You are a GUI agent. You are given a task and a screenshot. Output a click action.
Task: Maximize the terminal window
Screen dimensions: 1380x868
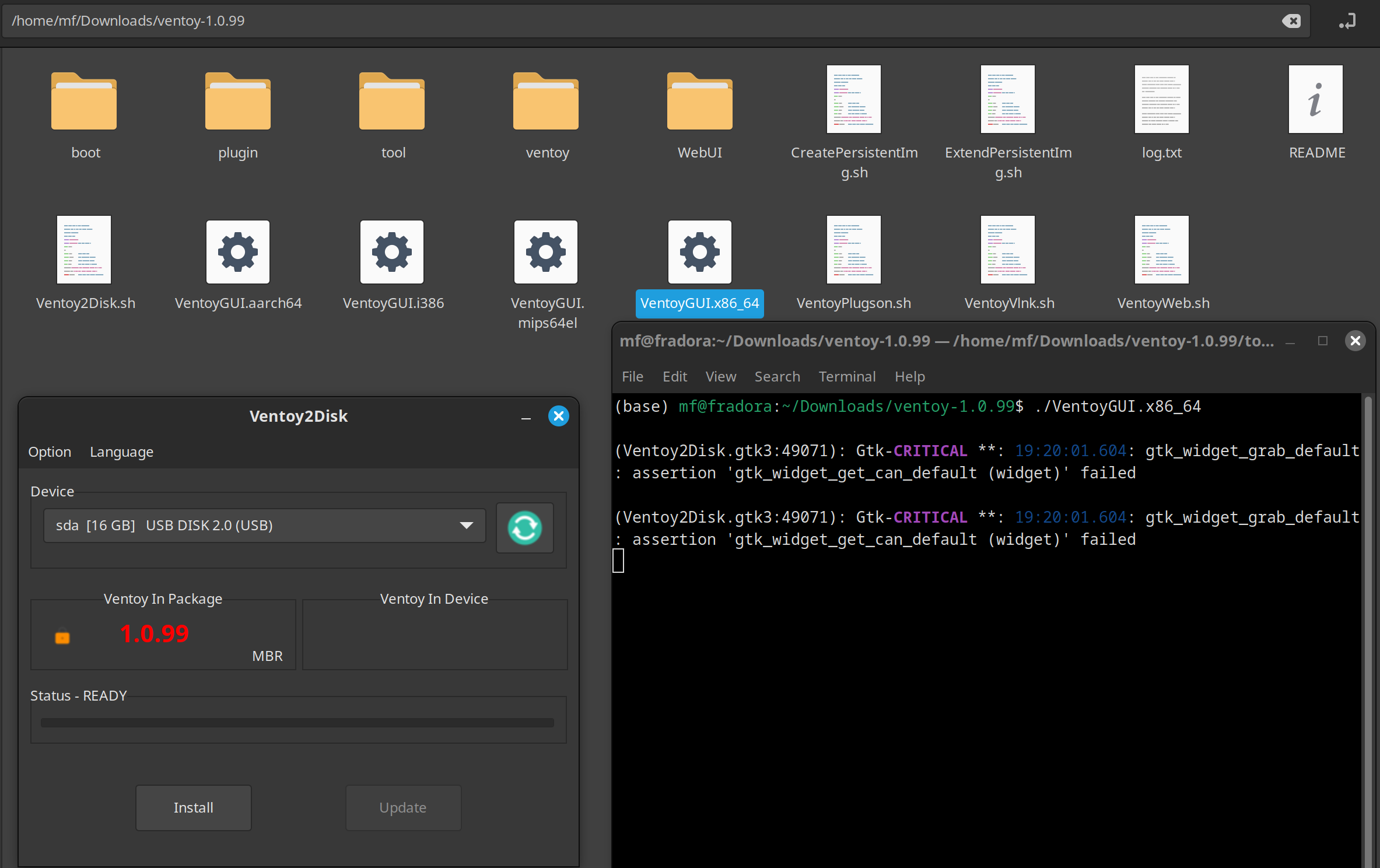point(1323,341)
